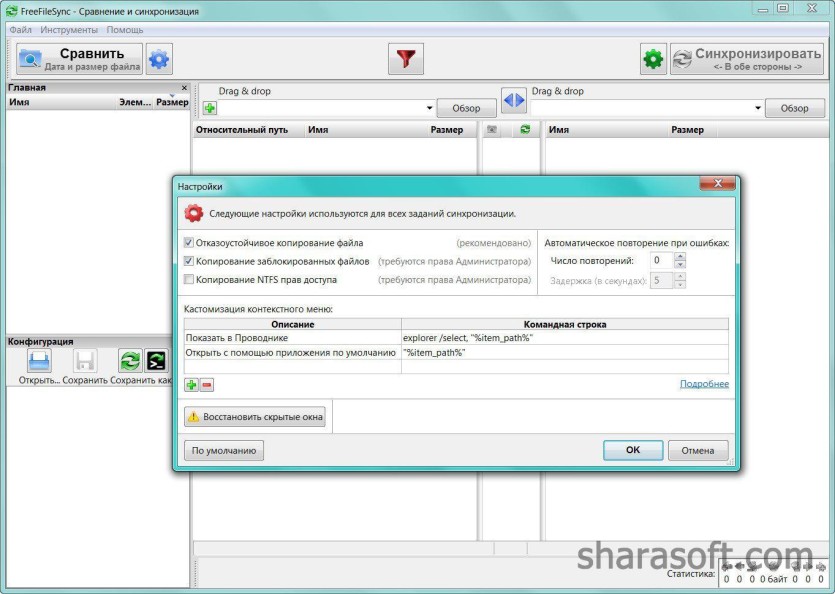The height and width of the screenshot is (594, 835).
Task: Click the Синхронизировать button
Action: coord(747,59)
